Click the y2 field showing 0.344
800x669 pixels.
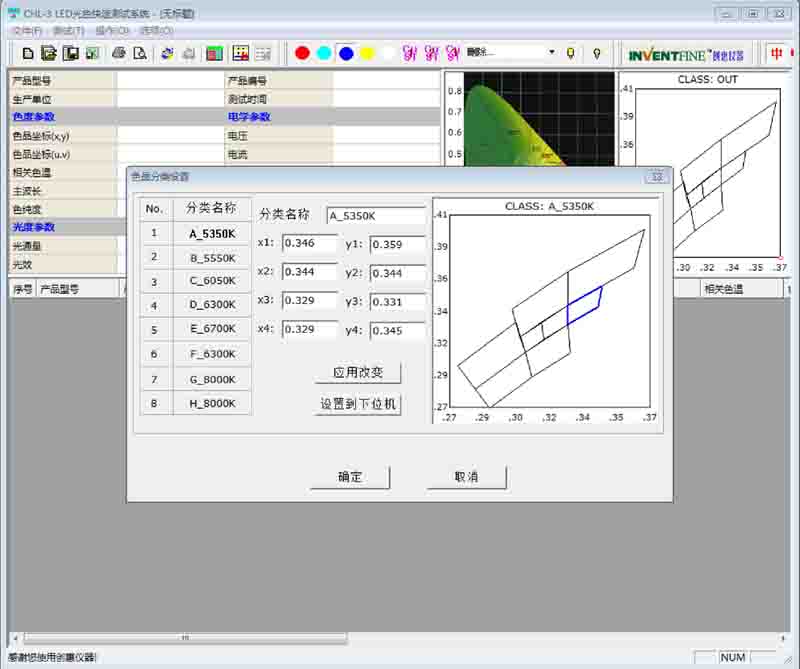(x=397, y=274)
